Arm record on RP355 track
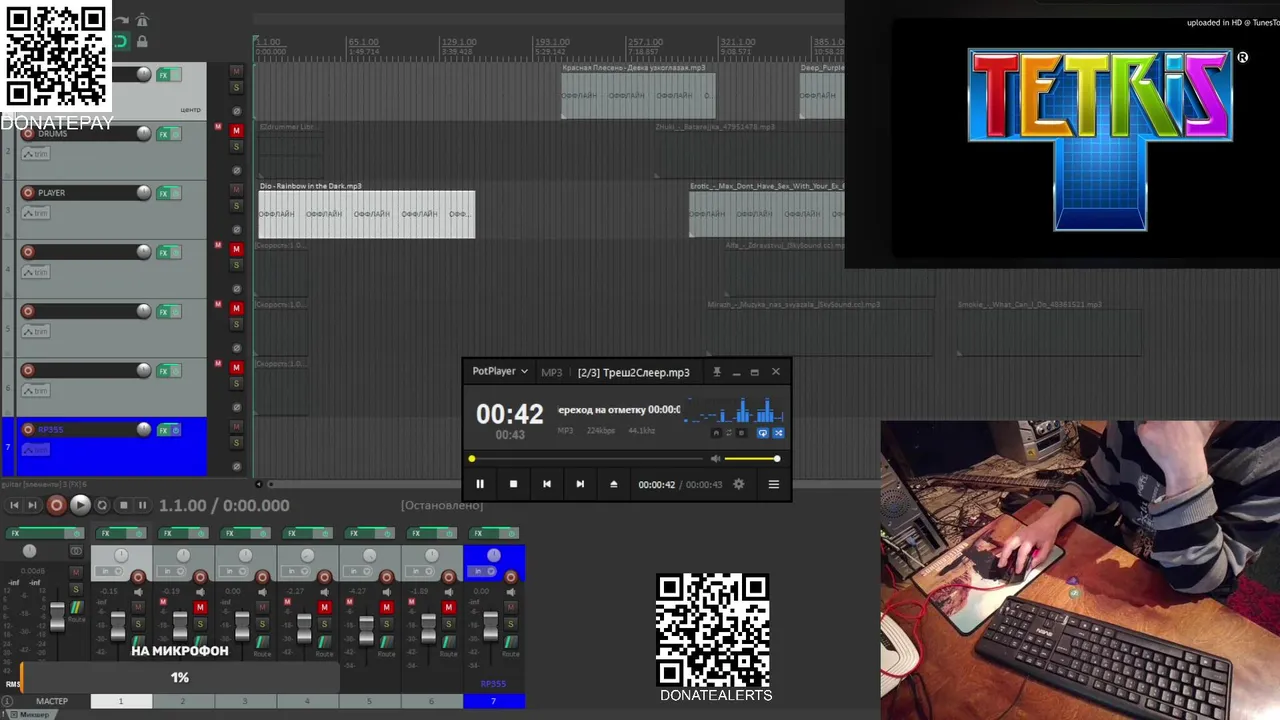 28,429
